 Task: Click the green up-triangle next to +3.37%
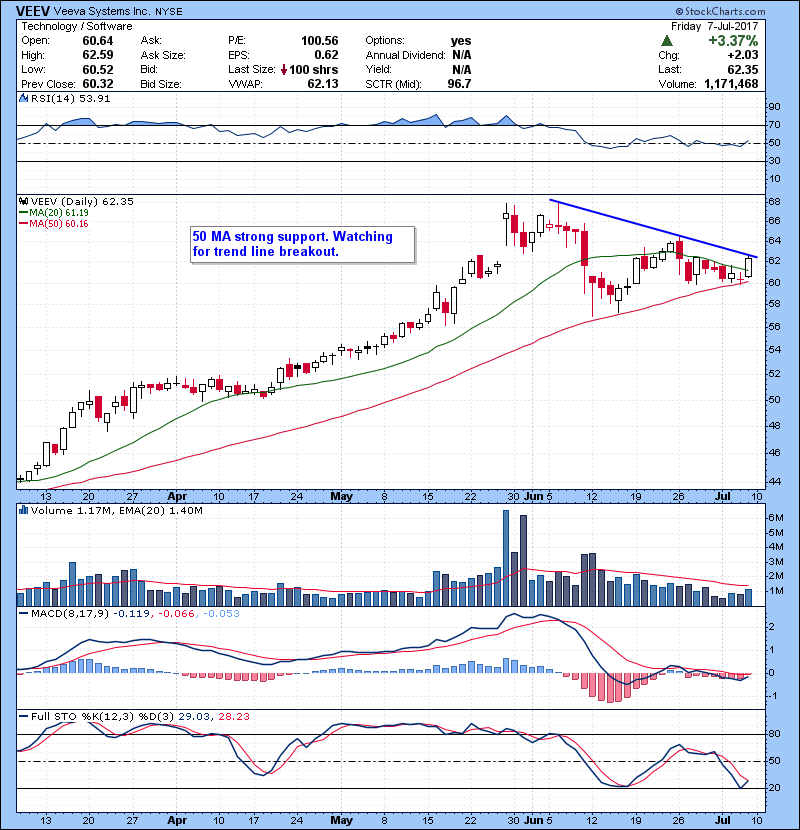pyautogui.click(x=667, y=40)
